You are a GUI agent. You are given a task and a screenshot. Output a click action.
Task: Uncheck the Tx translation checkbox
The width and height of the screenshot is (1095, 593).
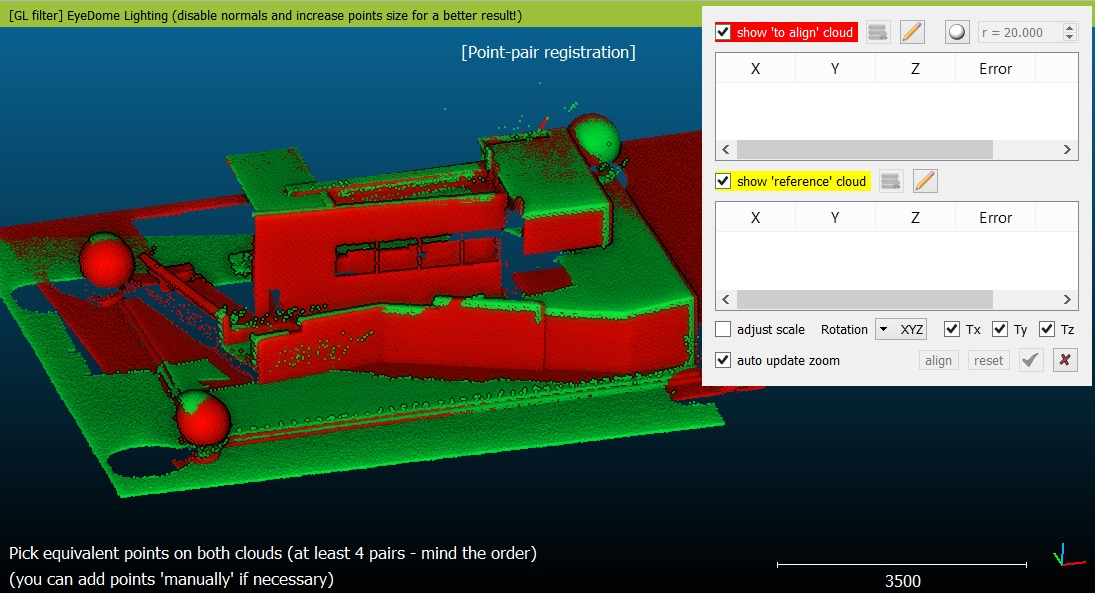pos(951,329)
